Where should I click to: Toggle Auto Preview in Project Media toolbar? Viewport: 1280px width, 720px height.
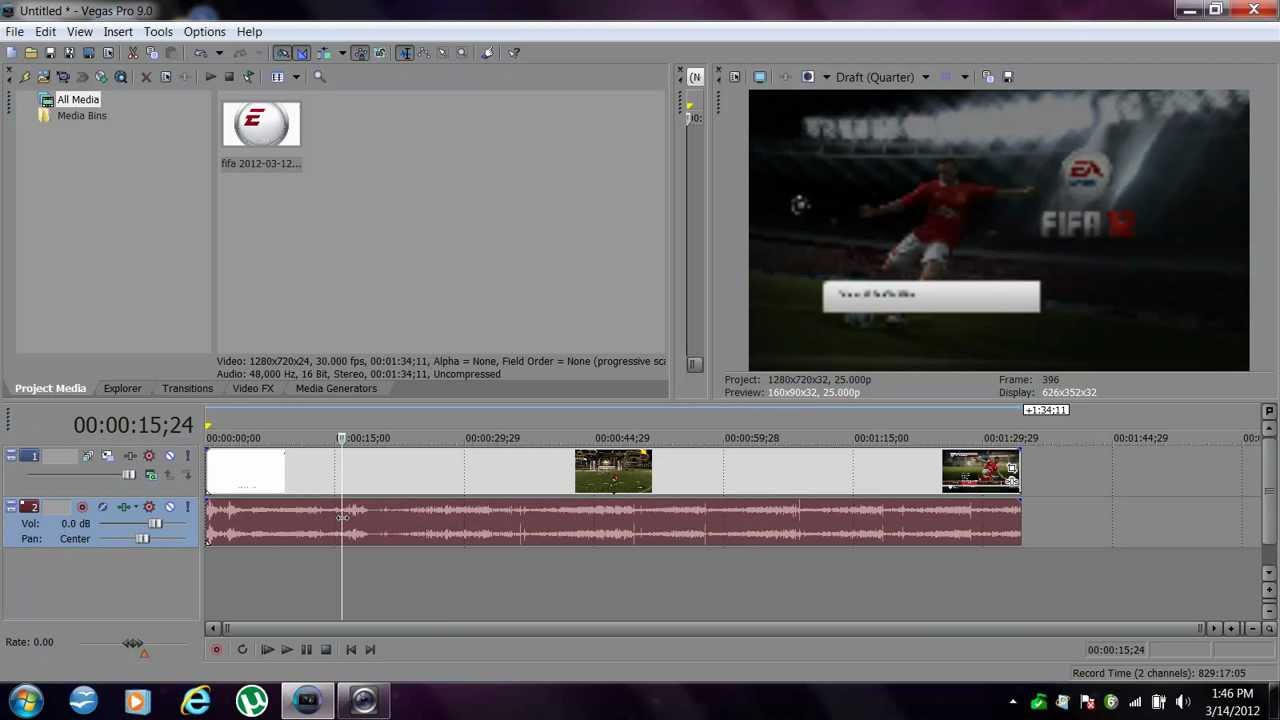pyautogui.click(x=248, y=77)
